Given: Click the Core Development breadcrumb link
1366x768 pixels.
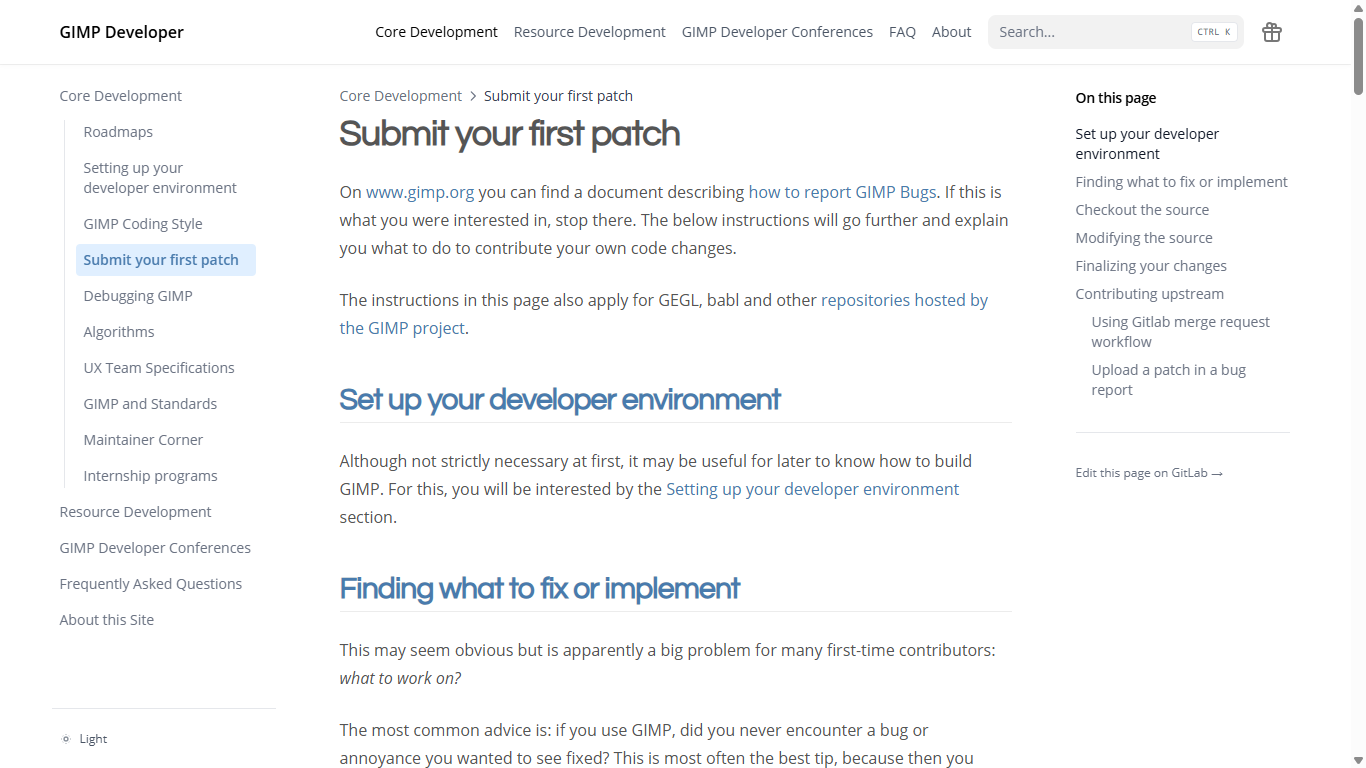Looking at the screenshot, I should pos(400,95).
